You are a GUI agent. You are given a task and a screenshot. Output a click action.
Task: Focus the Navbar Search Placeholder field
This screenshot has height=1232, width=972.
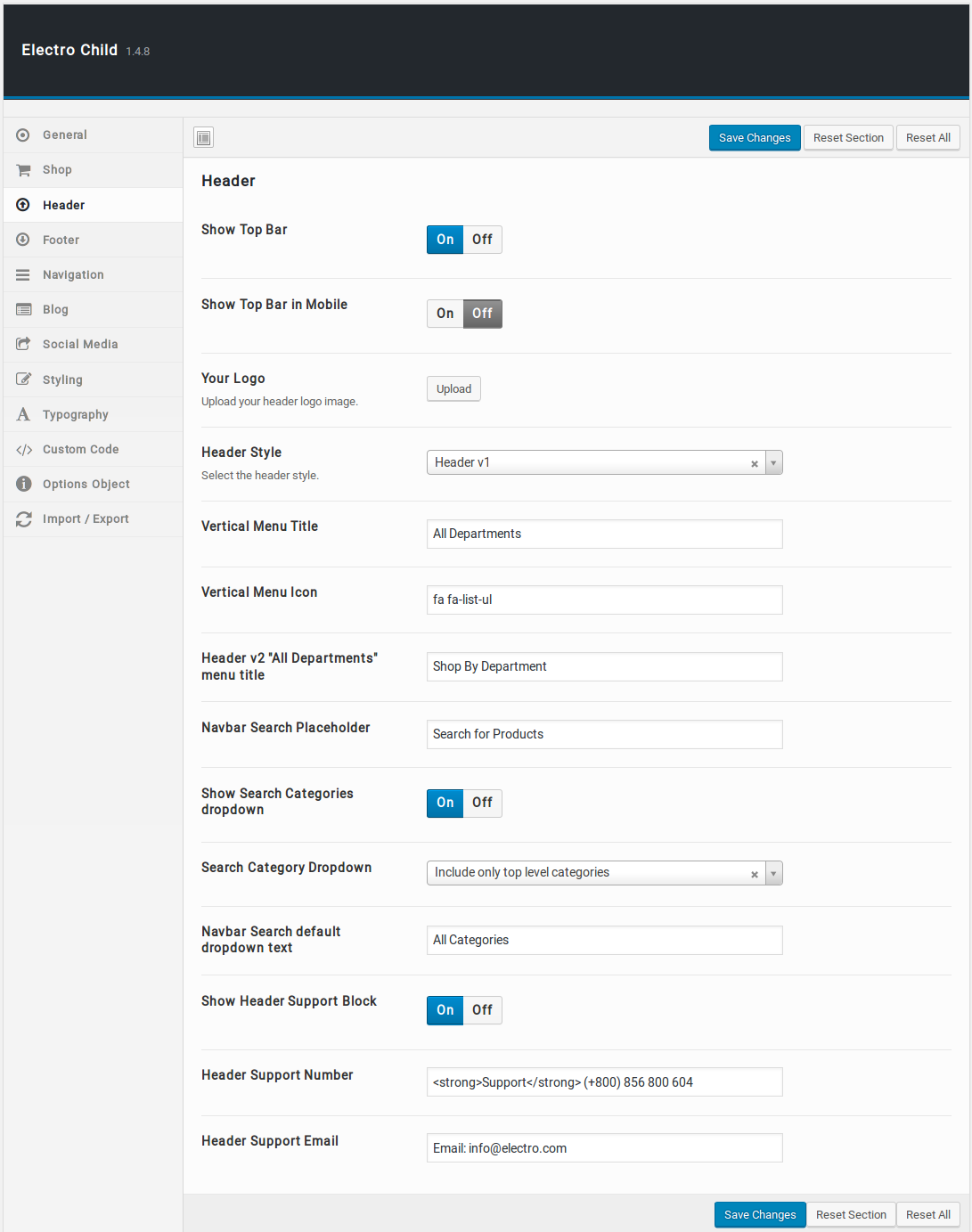click(604, 735)
